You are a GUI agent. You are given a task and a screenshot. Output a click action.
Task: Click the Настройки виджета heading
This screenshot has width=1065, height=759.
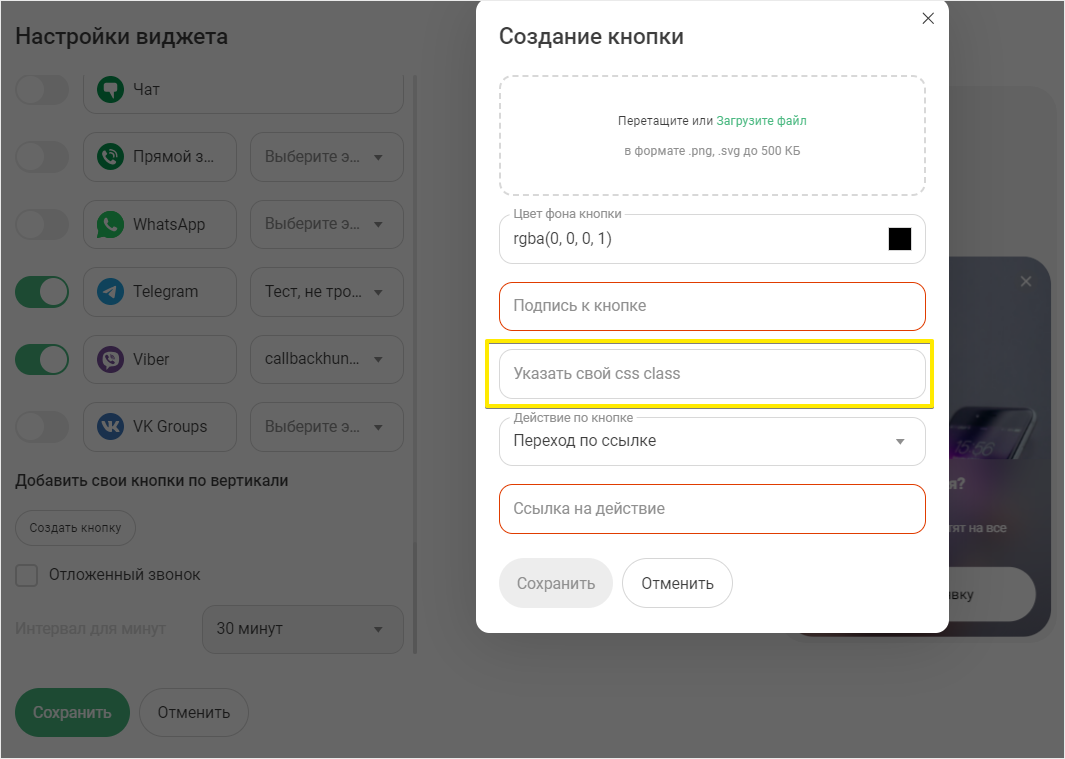tap(122, 36)
